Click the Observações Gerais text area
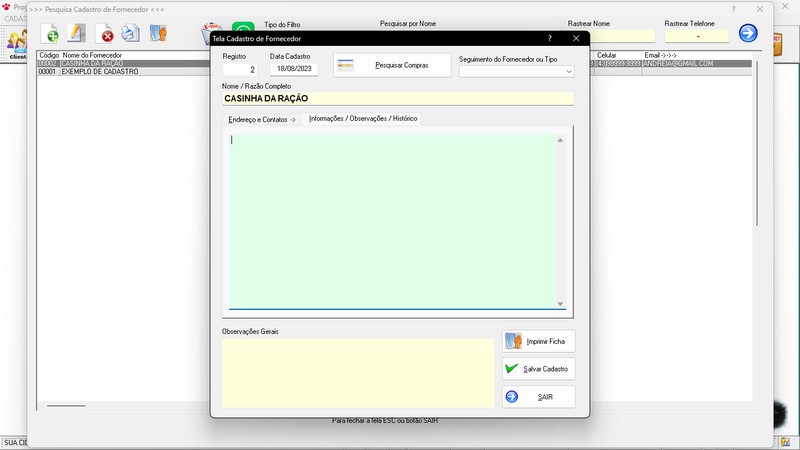The image size is (800, 450). pyautogui.click(x=357, y=372)
